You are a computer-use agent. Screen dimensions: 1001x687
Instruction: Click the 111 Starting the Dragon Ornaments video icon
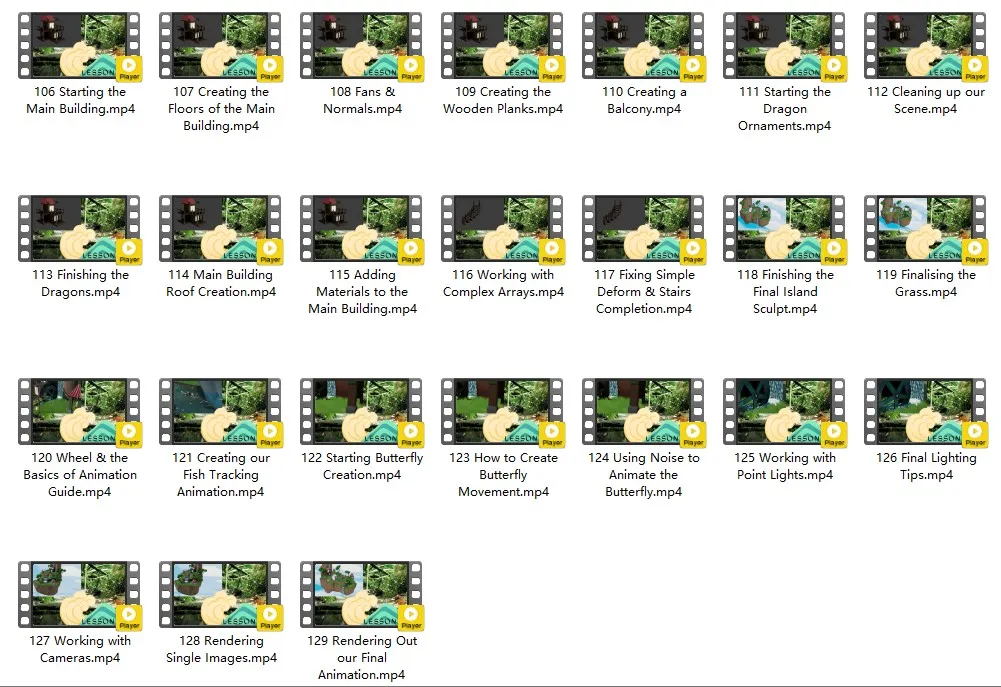click(785, 46)
